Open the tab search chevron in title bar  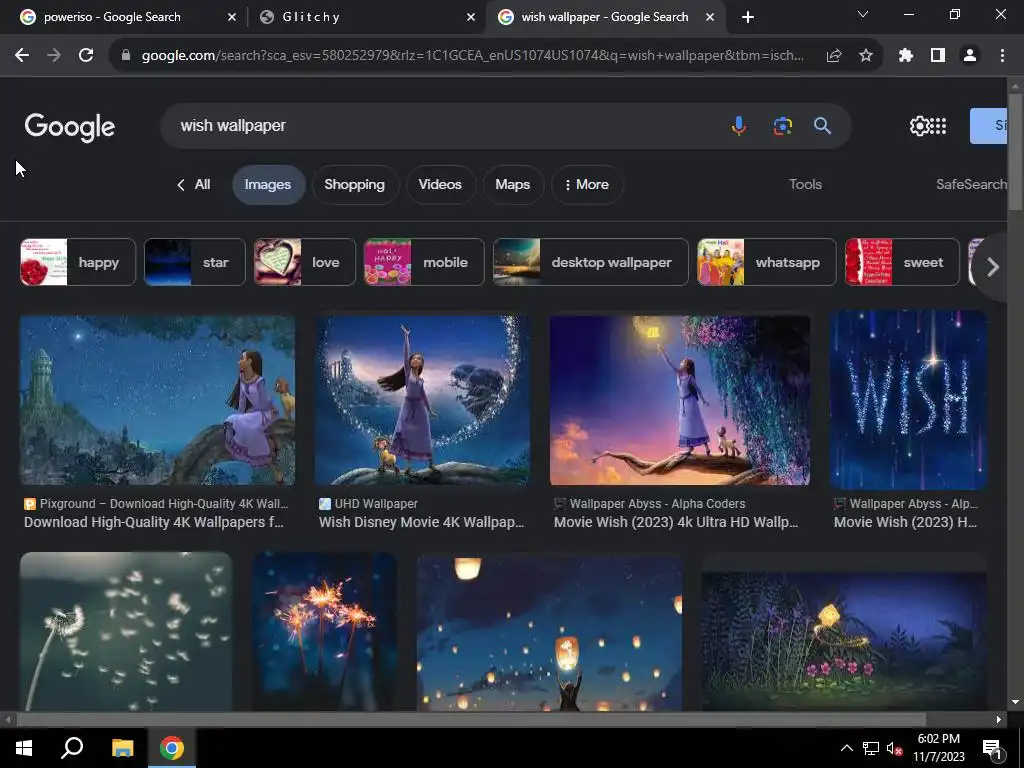[863, 14]
